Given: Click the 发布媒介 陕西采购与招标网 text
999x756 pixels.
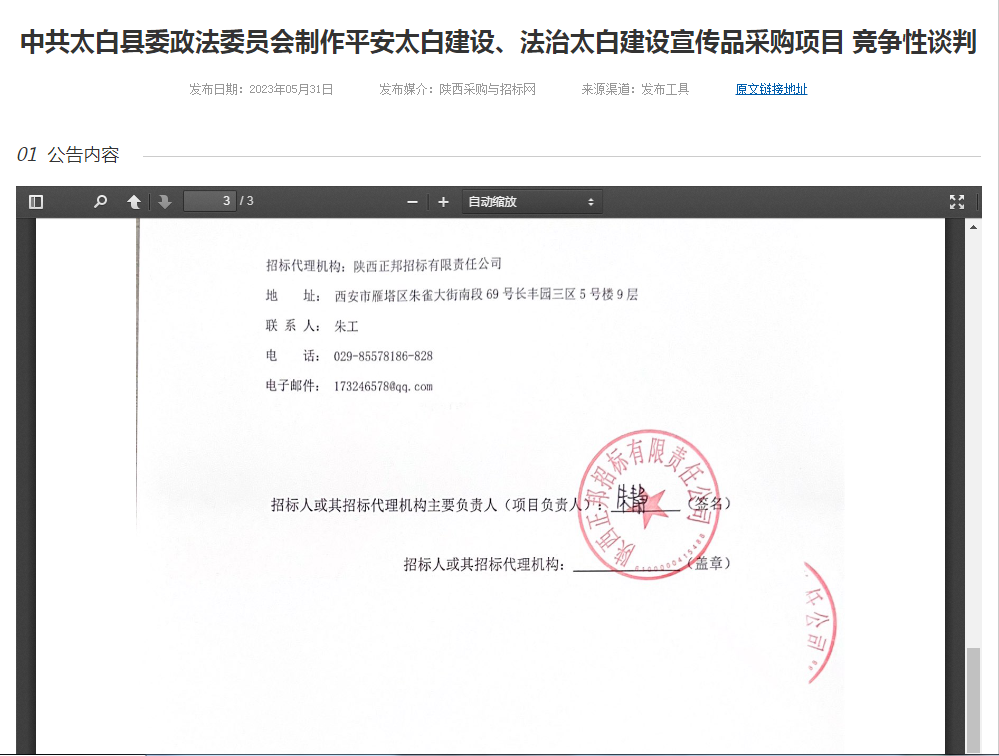Looking at the screenshot, I should [457, 89].
